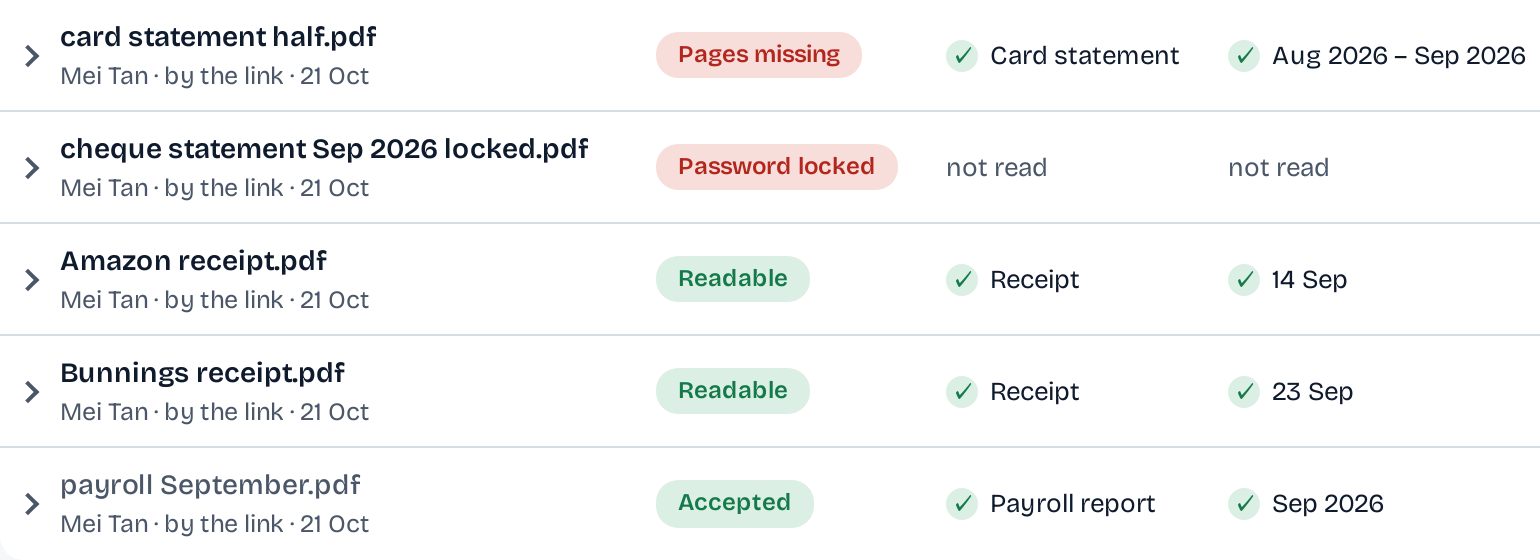This screenshot has width=1540, height=560.
Task: Expand the payroll September.pdf row chevron
Action: 32,504
